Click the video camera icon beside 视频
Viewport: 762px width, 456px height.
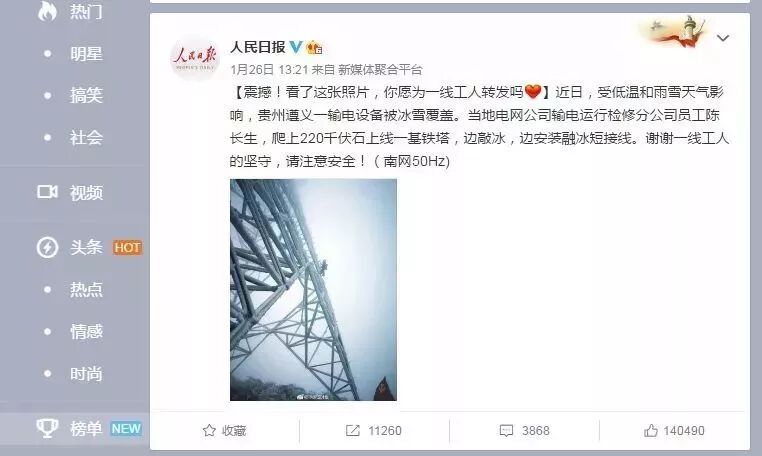(47, 192)
